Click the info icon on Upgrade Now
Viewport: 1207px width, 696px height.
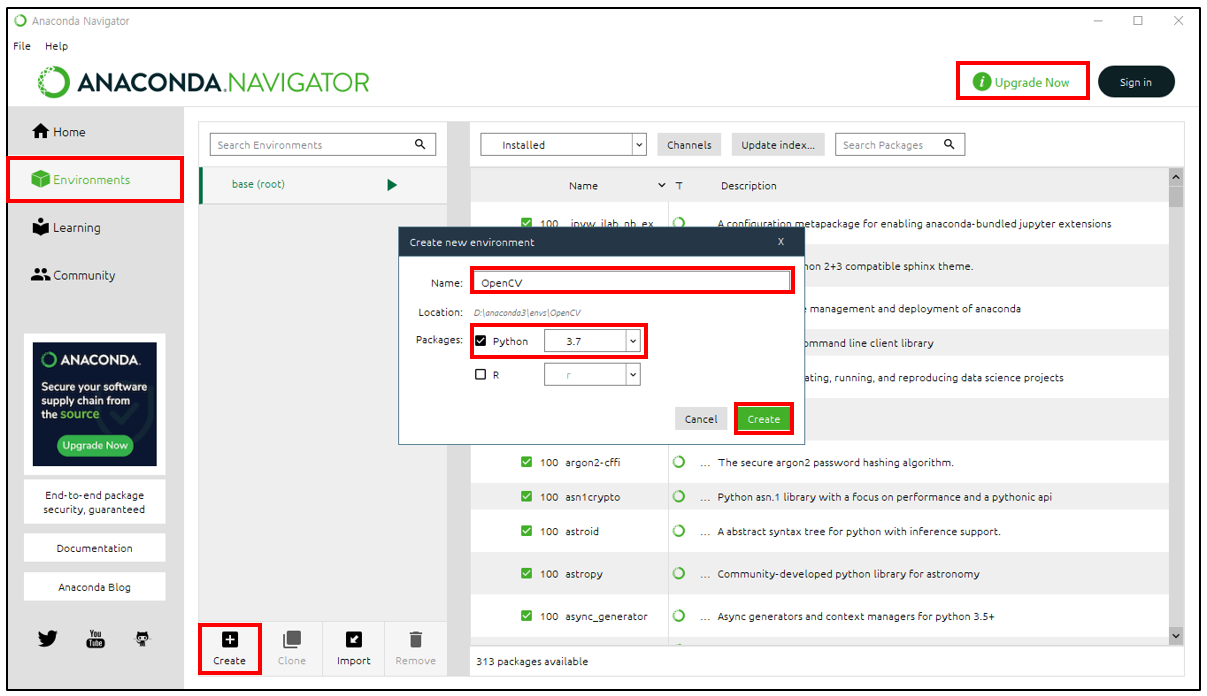click(x=982, y=82)
